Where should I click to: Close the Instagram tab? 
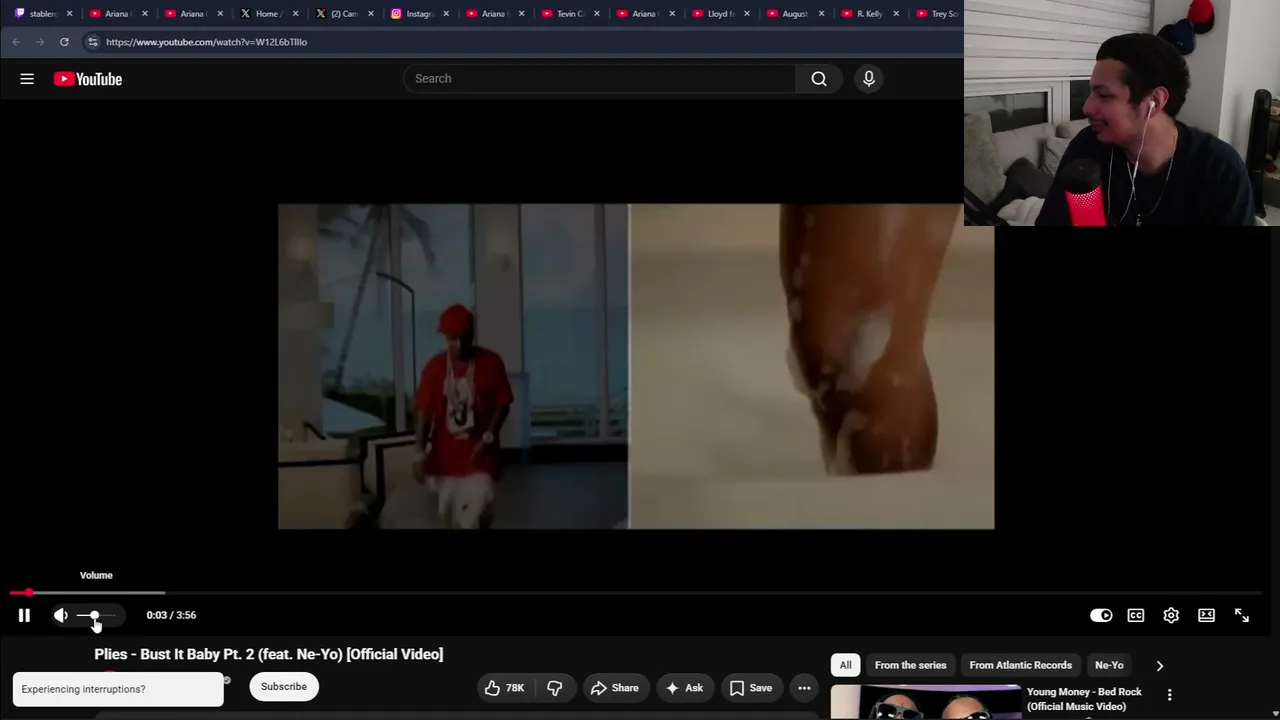[446, 14]
